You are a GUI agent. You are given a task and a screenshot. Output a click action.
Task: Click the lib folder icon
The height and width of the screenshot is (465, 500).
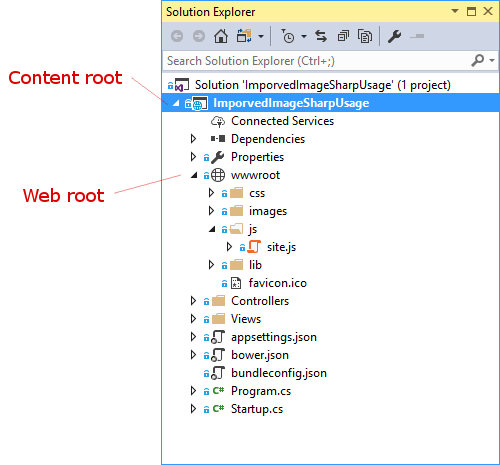(x=237, y=265)
